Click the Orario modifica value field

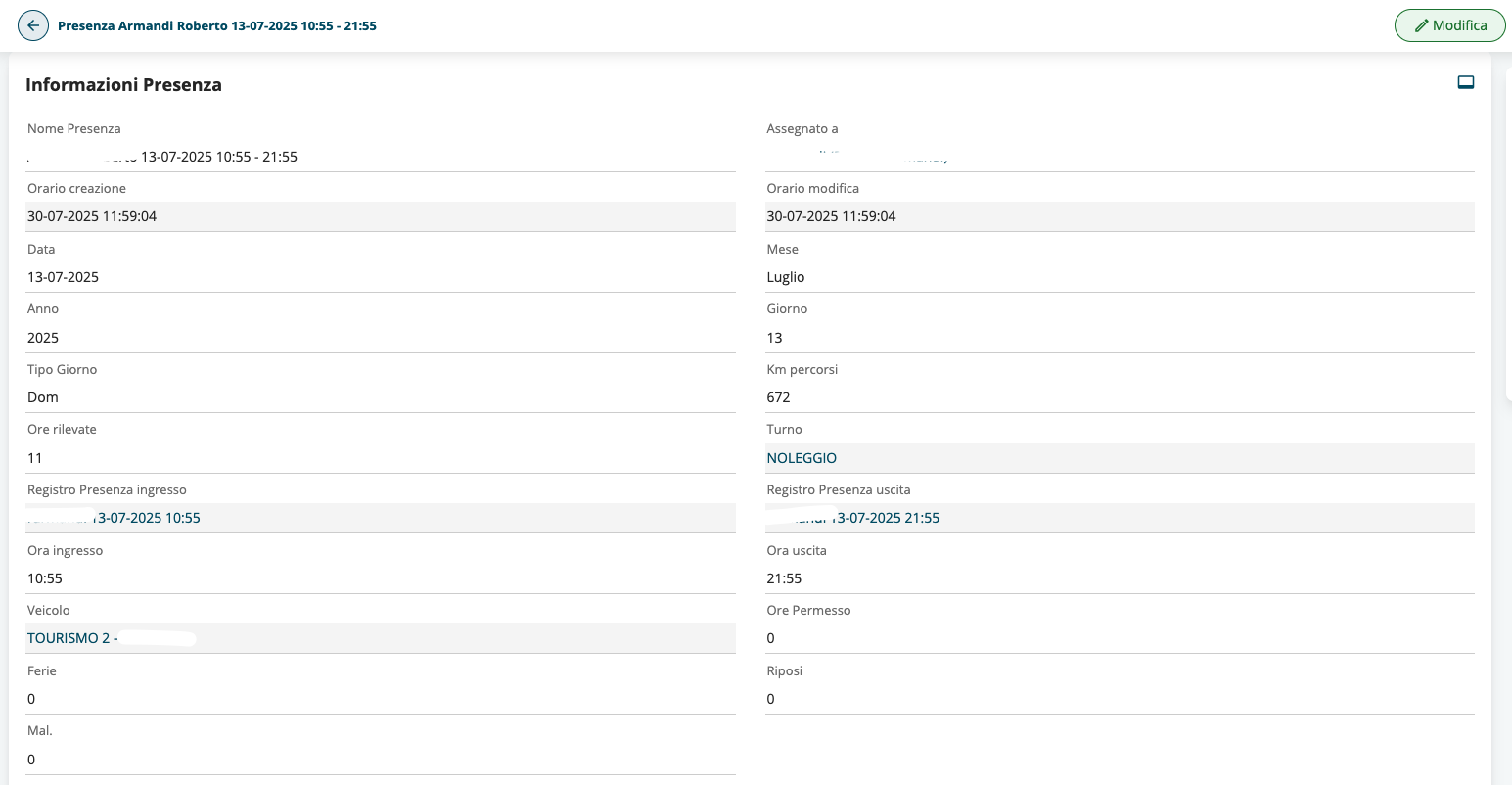tap(1120, 216)
